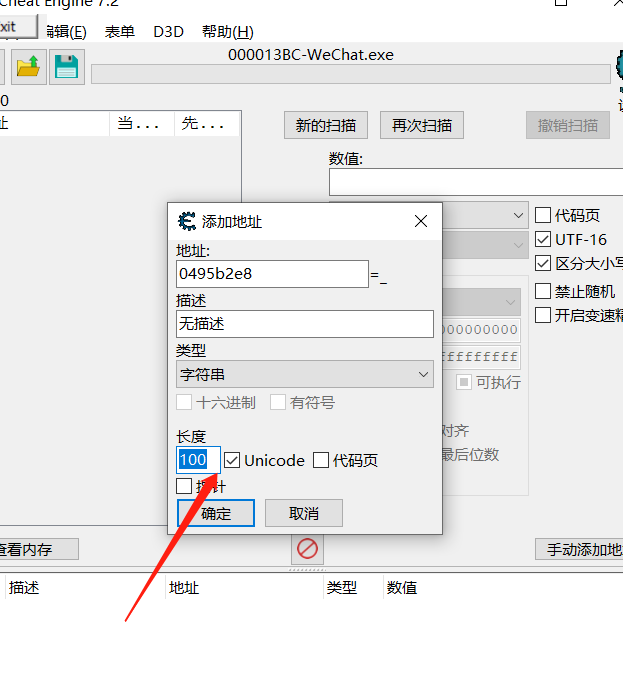
Task: Open the 类型 字符串 dropdown
Action: tap(305, 374)
